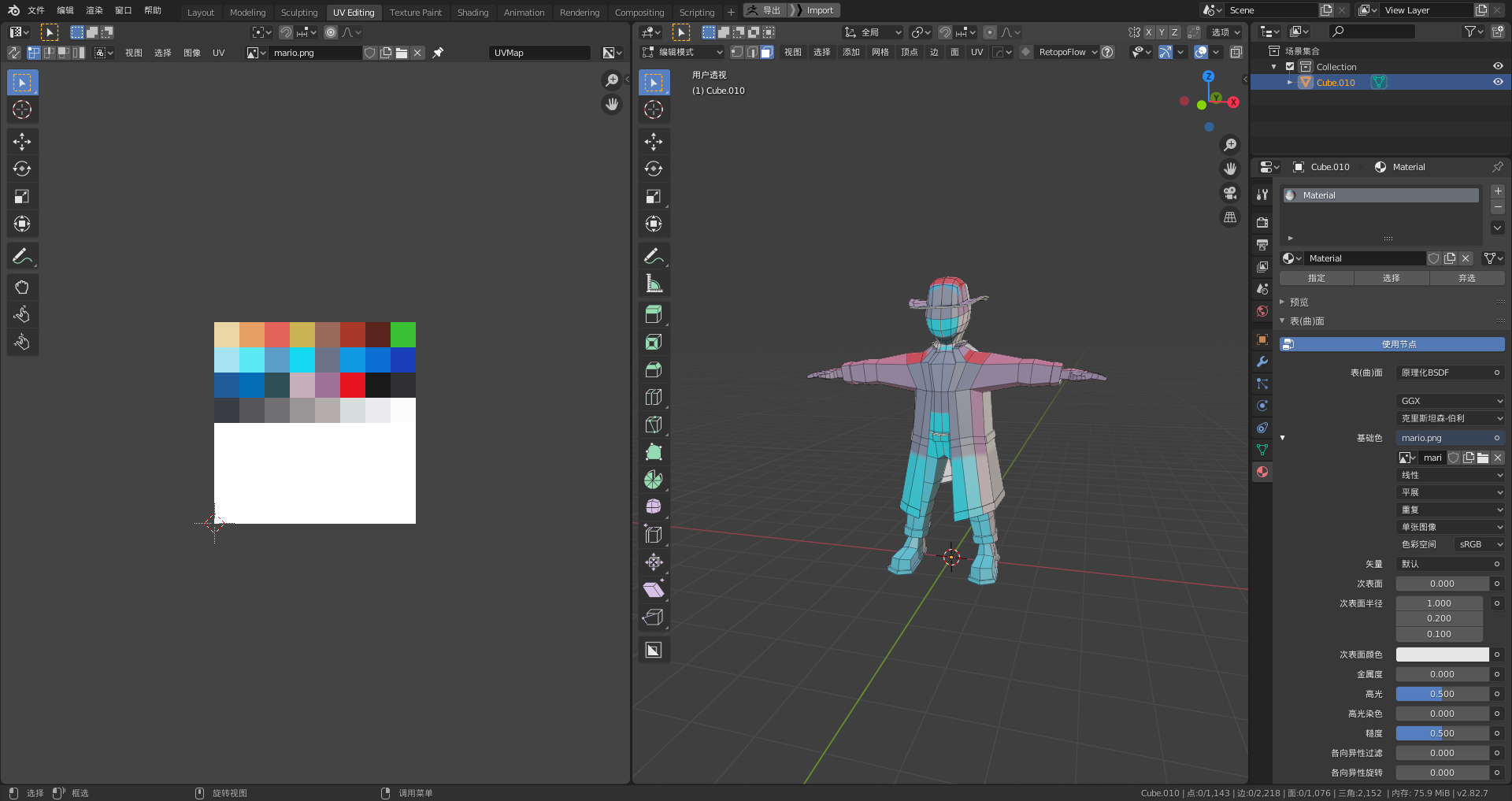
Task: Select the Spin tool
Action: tap(654, 480)
